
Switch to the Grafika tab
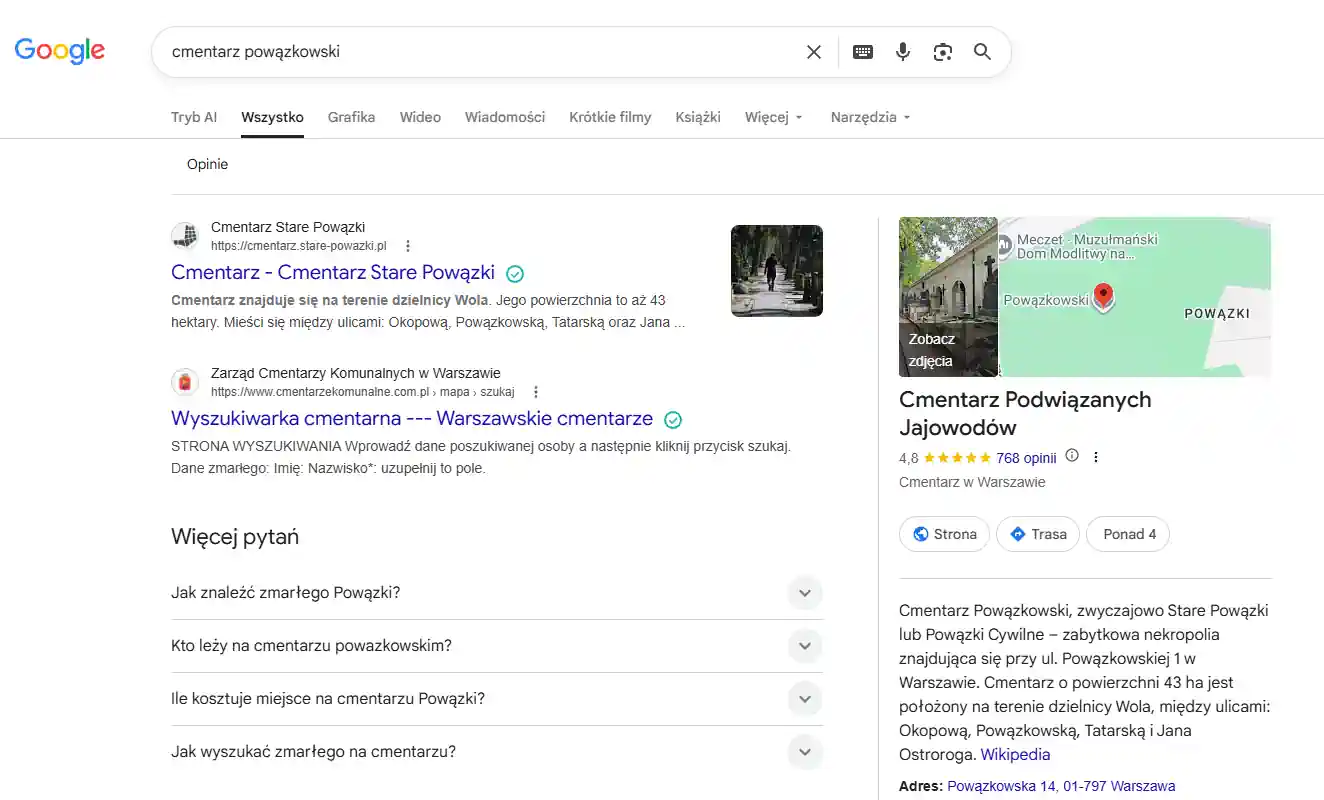[352, 117]
